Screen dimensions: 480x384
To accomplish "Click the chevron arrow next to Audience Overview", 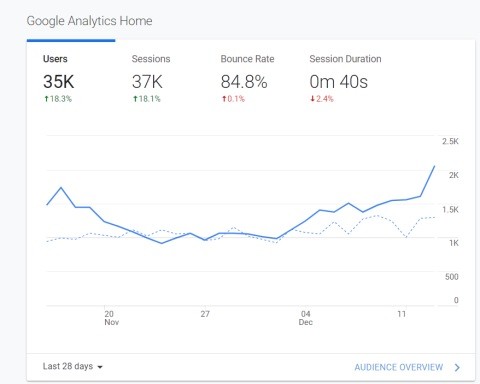I will (x=457, y=367).
